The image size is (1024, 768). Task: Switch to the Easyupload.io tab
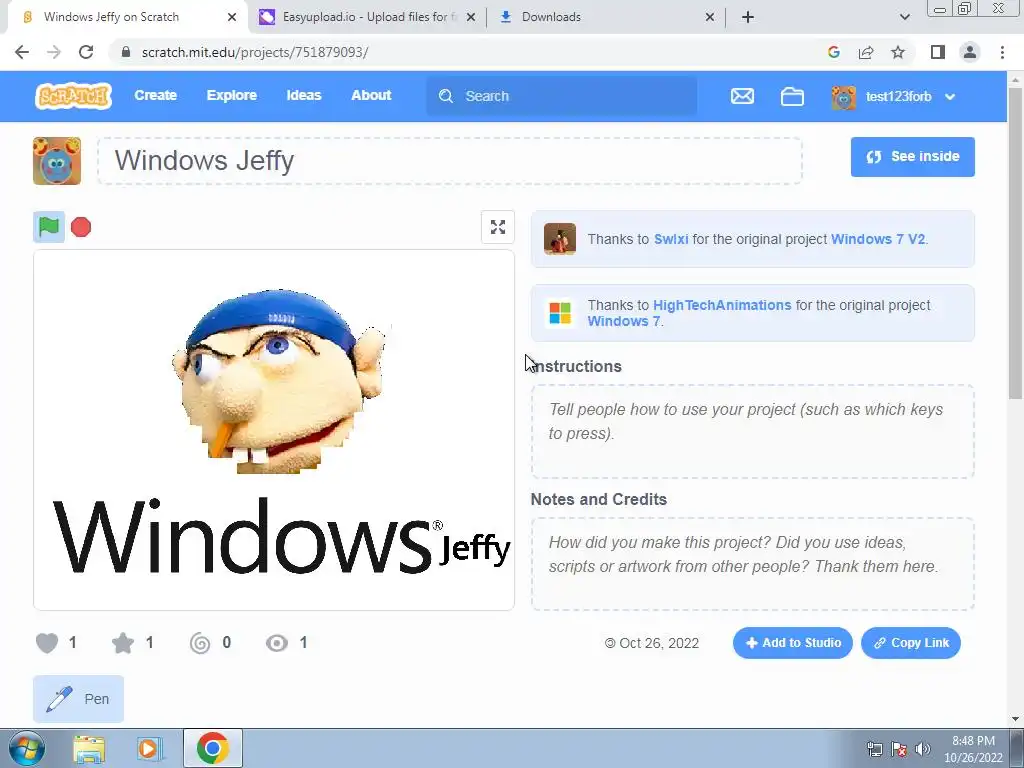(x=366, y=17)
